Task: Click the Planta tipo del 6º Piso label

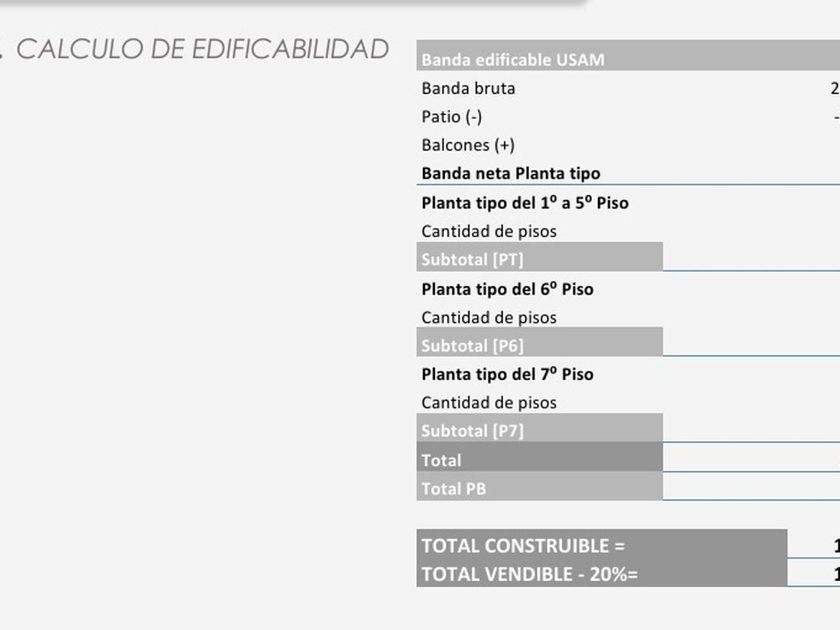Action: [x=507, y=289]
